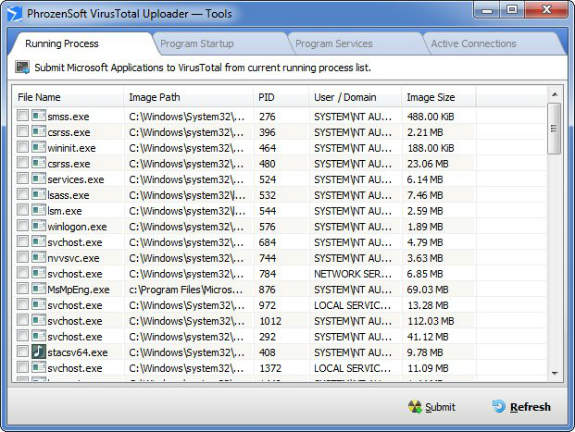Click the process icon for svchost.exe PID 684
This screenshot has width=575, height=432.
pos(39,241)
